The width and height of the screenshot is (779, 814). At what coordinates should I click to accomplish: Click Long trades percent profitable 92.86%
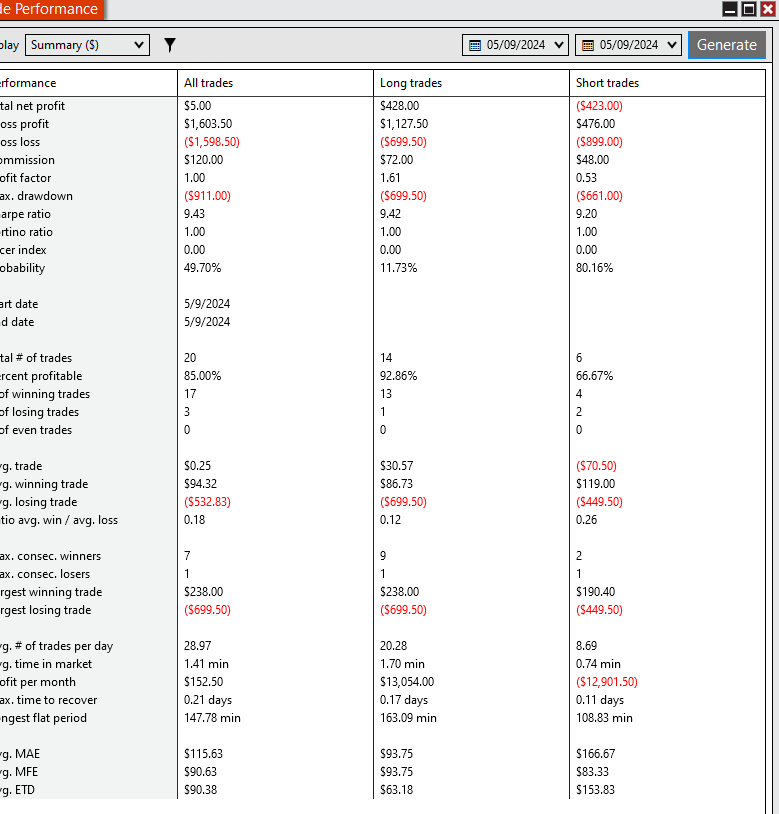coord(399,376)
